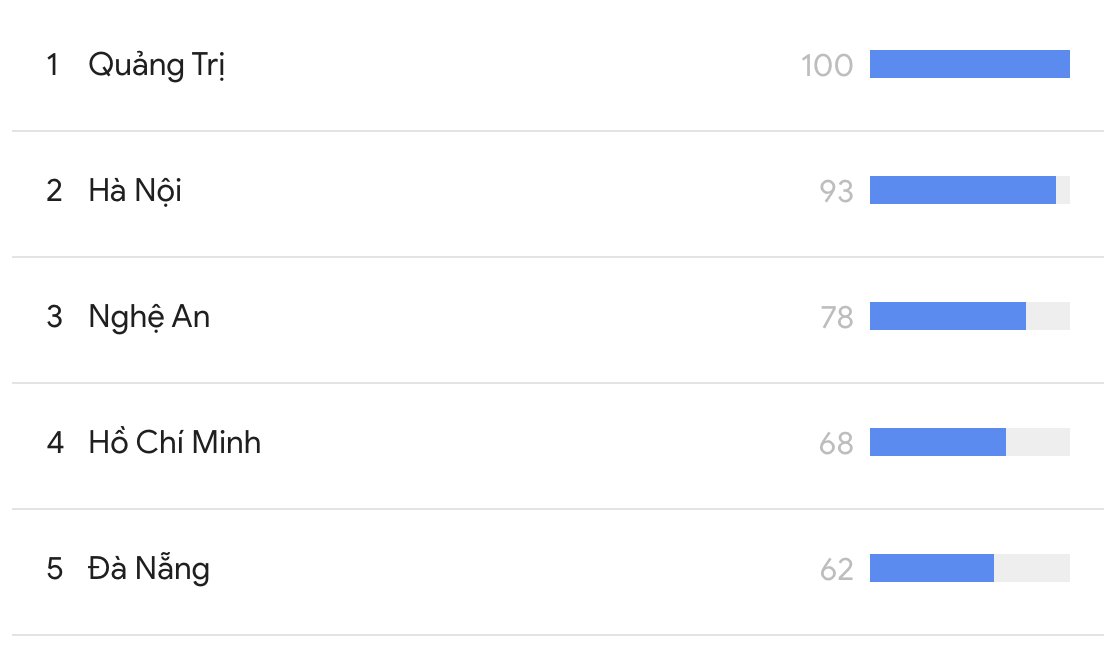
Task: Select rank number 3 beside Nghệ An
Action: tap(54, 317)
